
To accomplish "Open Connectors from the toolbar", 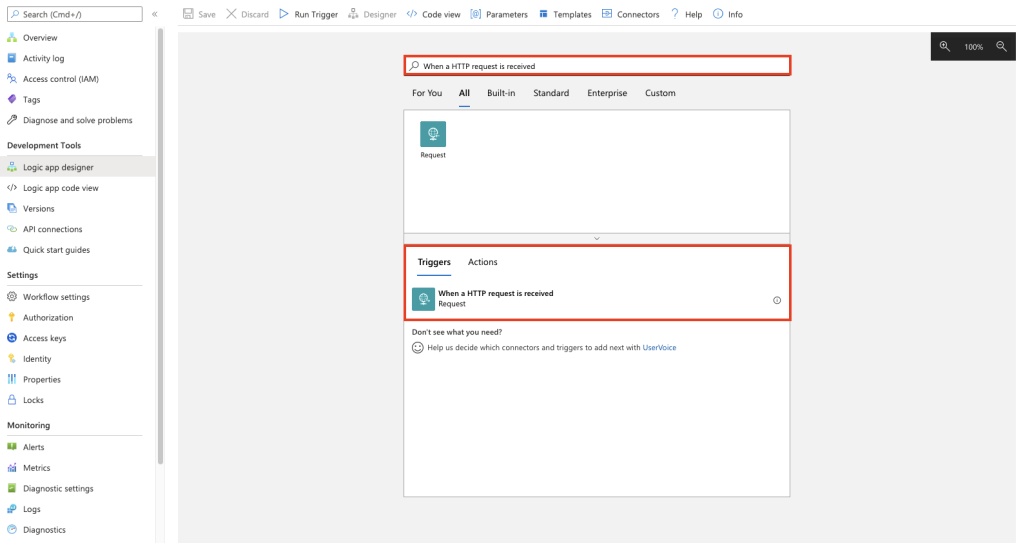I will (631, 15).
